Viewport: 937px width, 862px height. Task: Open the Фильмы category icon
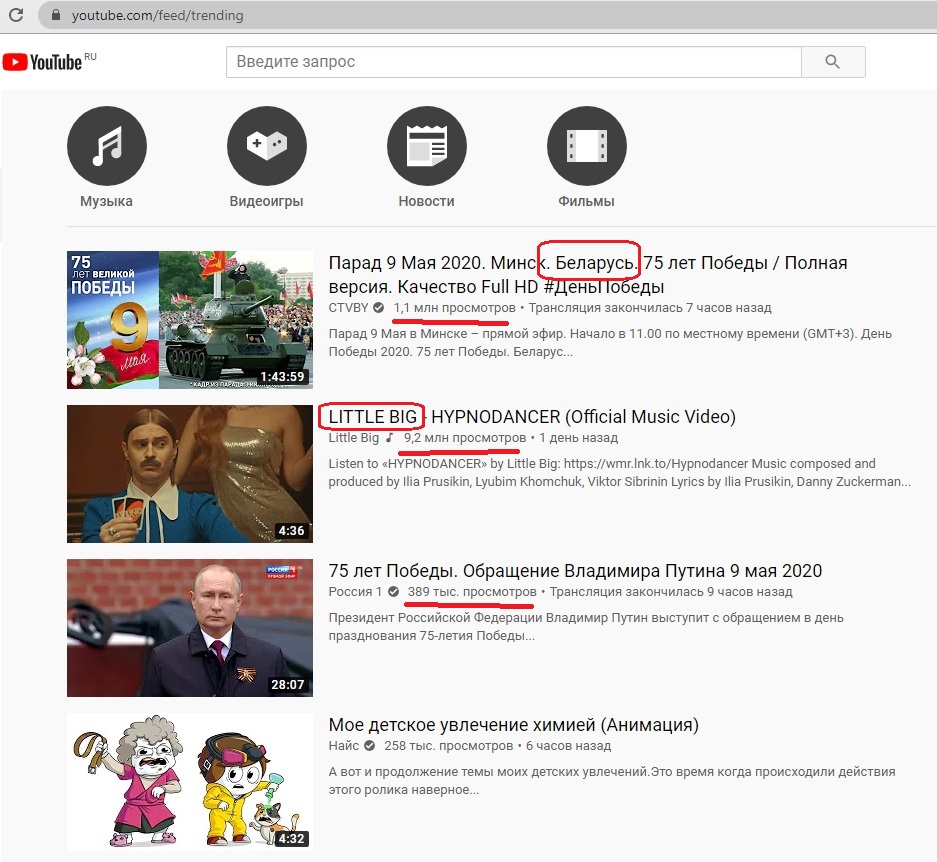(587, 146)
